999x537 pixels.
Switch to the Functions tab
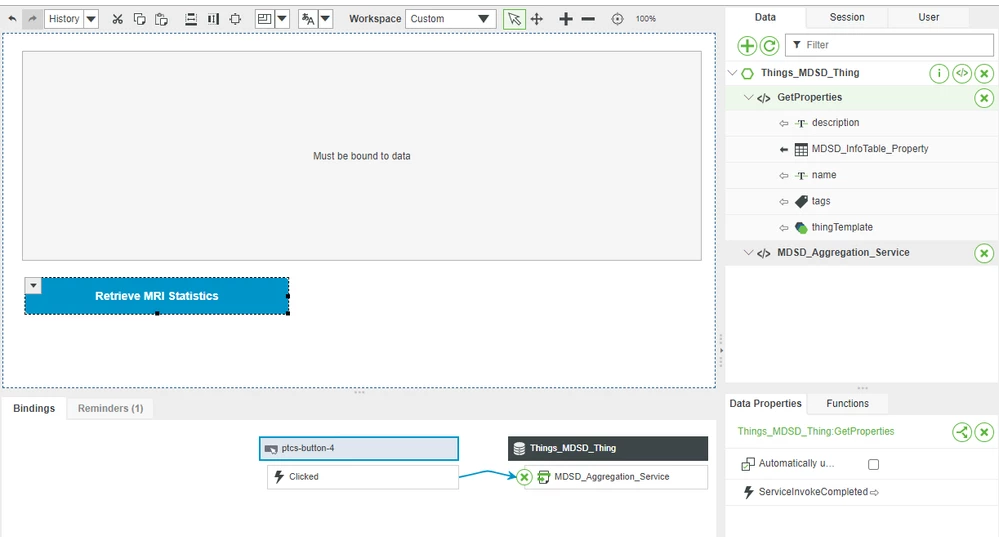tap(847, 403)
